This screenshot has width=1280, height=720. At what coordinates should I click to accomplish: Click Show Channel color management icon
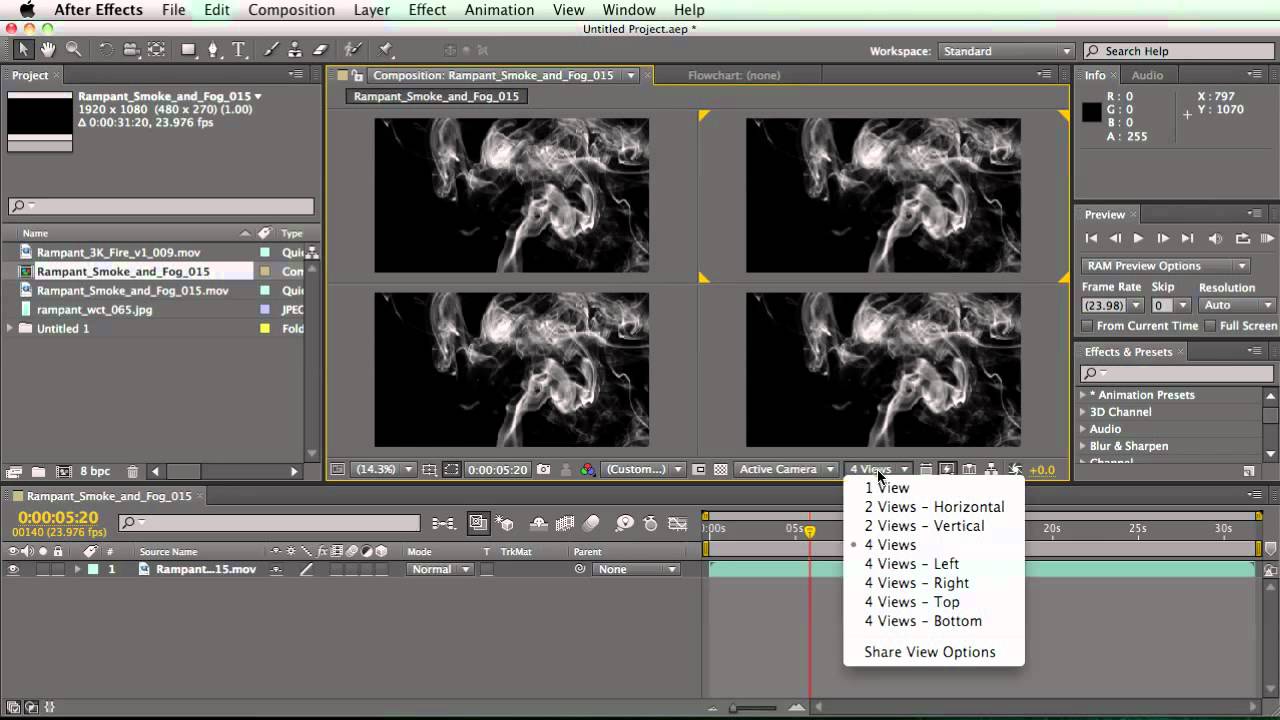click(588, 469)
